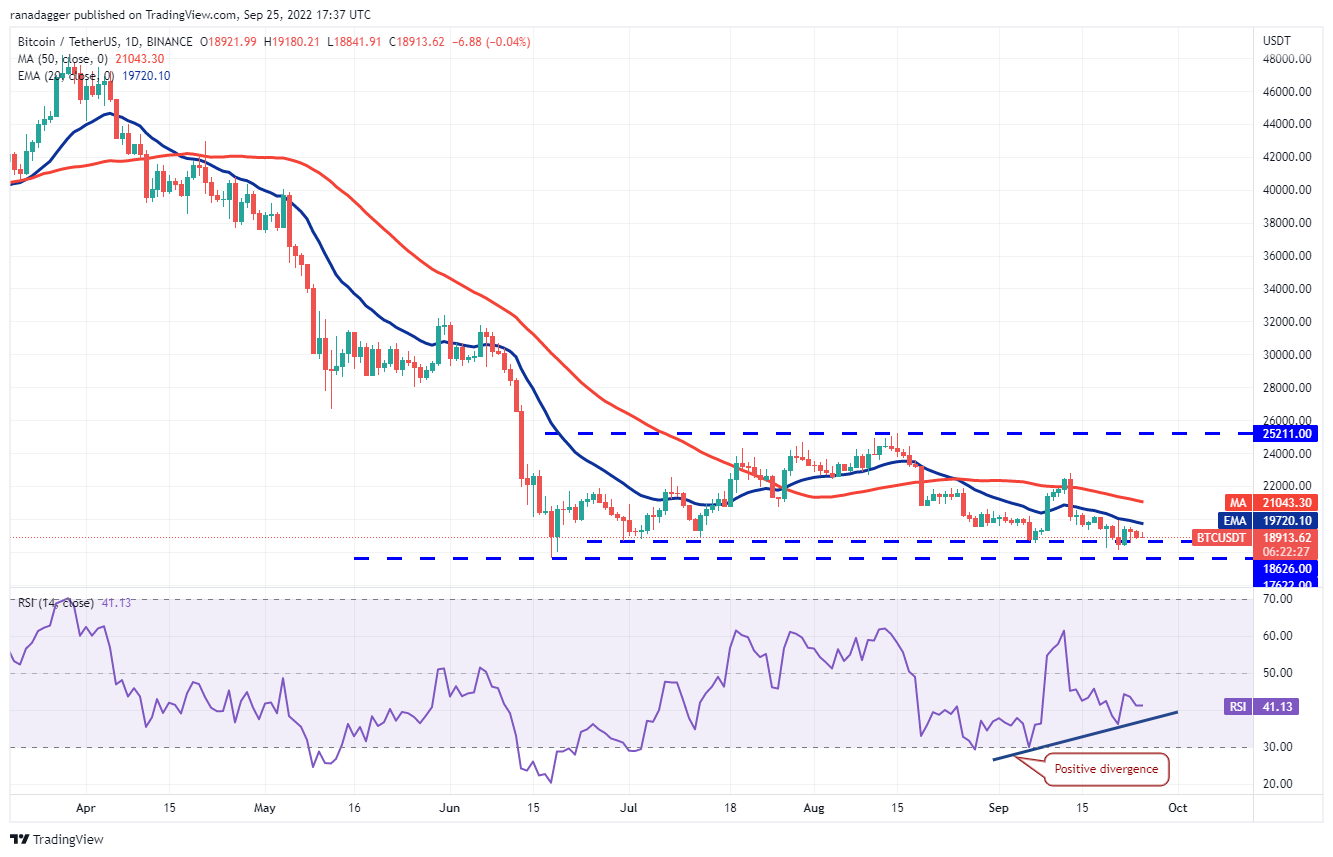This screenshot has width=1333, height=857.
Task: Click the USDT currency label on price axis
Action: coord(1277,41)
